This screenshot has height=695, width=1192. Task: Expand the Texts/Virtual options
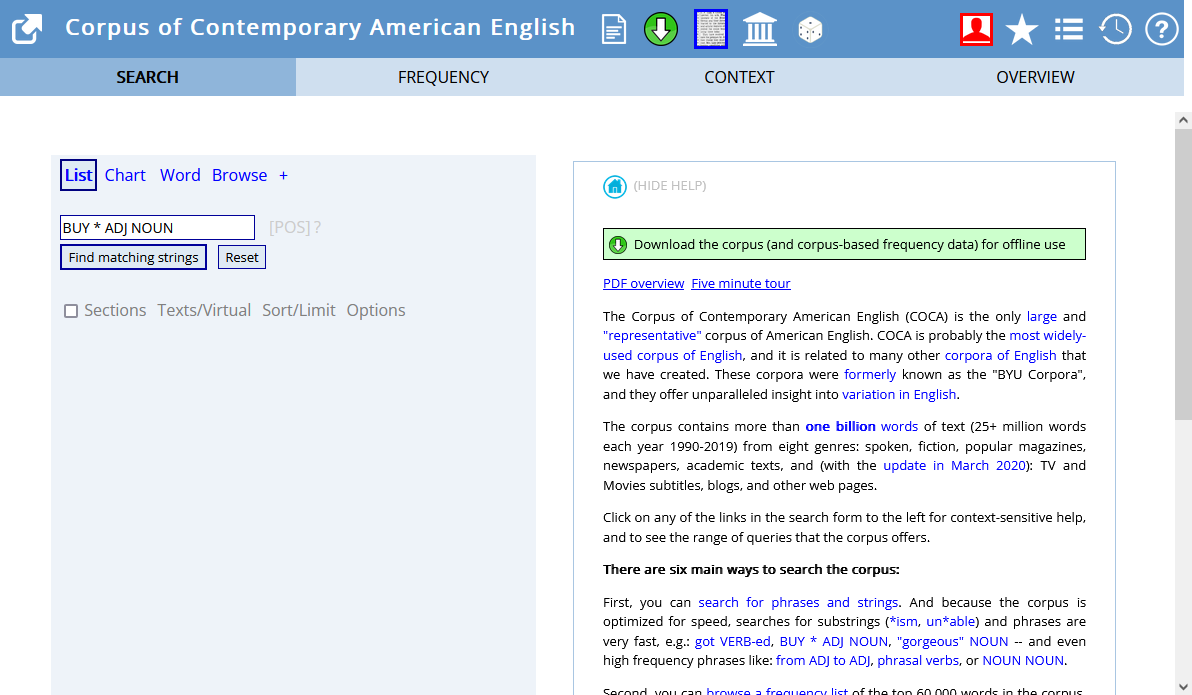[204, 310]
